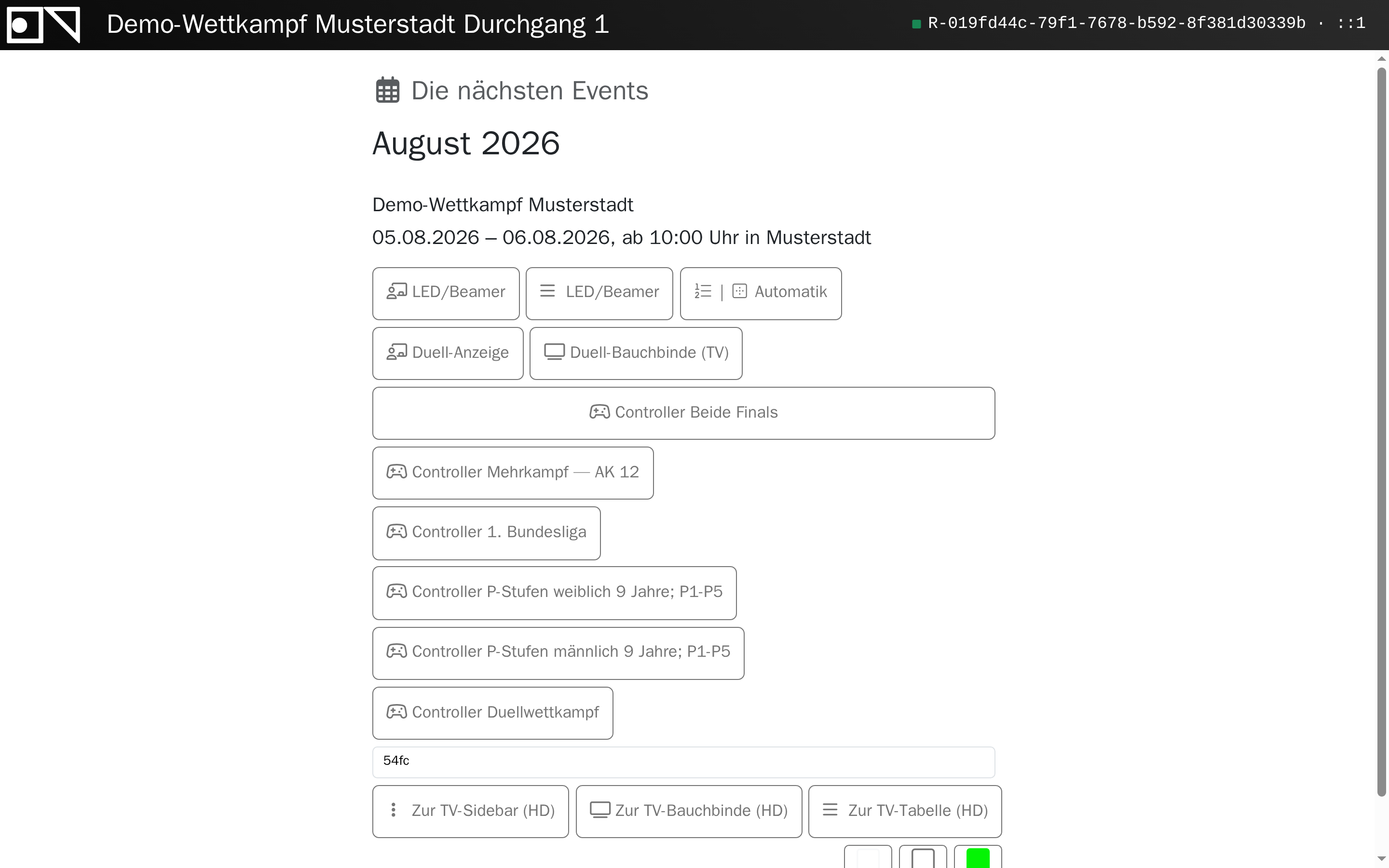Open the Duell-Anzeige display
Viewport: 1389px width, 868px height.
[x=448, y=353]
